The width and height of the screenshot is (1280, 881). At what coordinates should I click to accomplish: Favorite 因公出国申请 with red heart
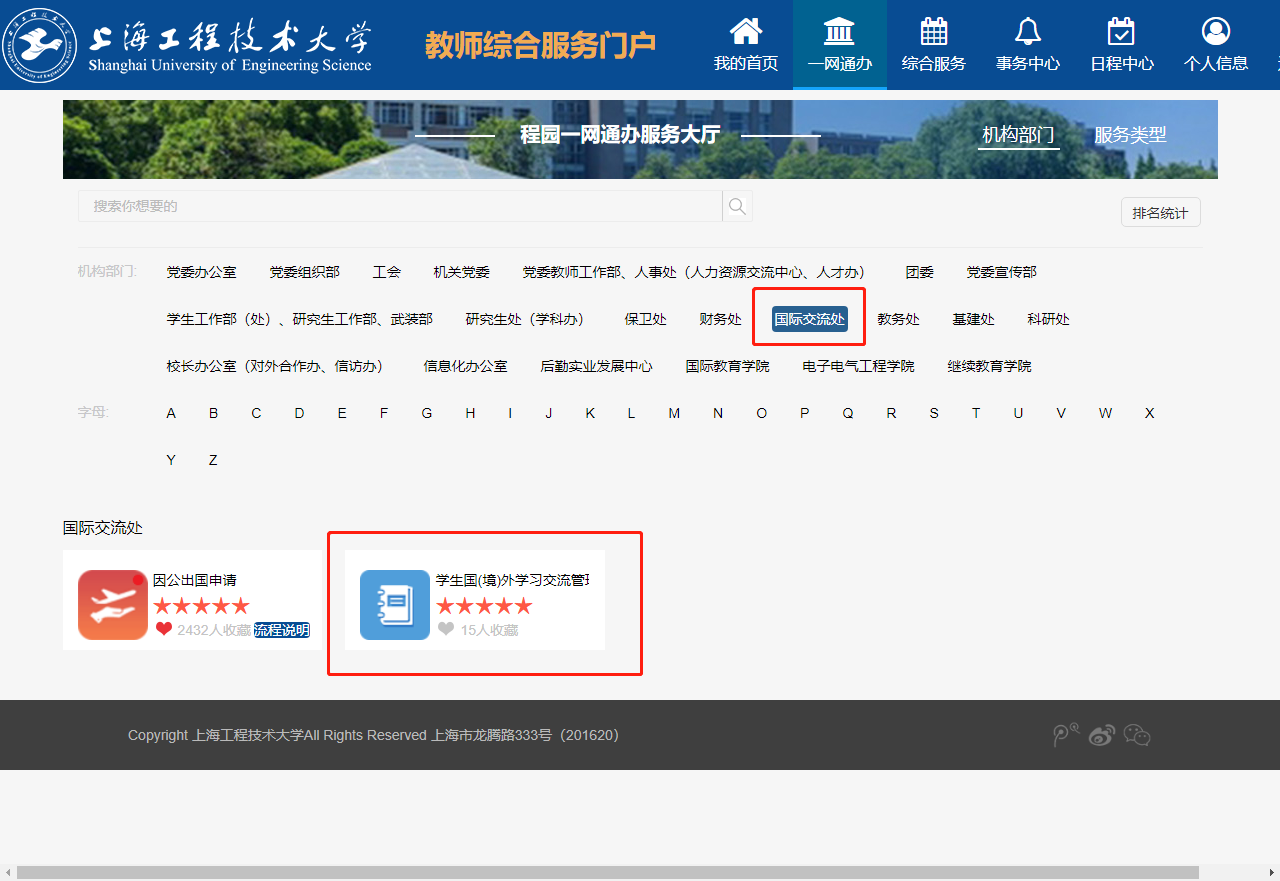pos(164,629)
